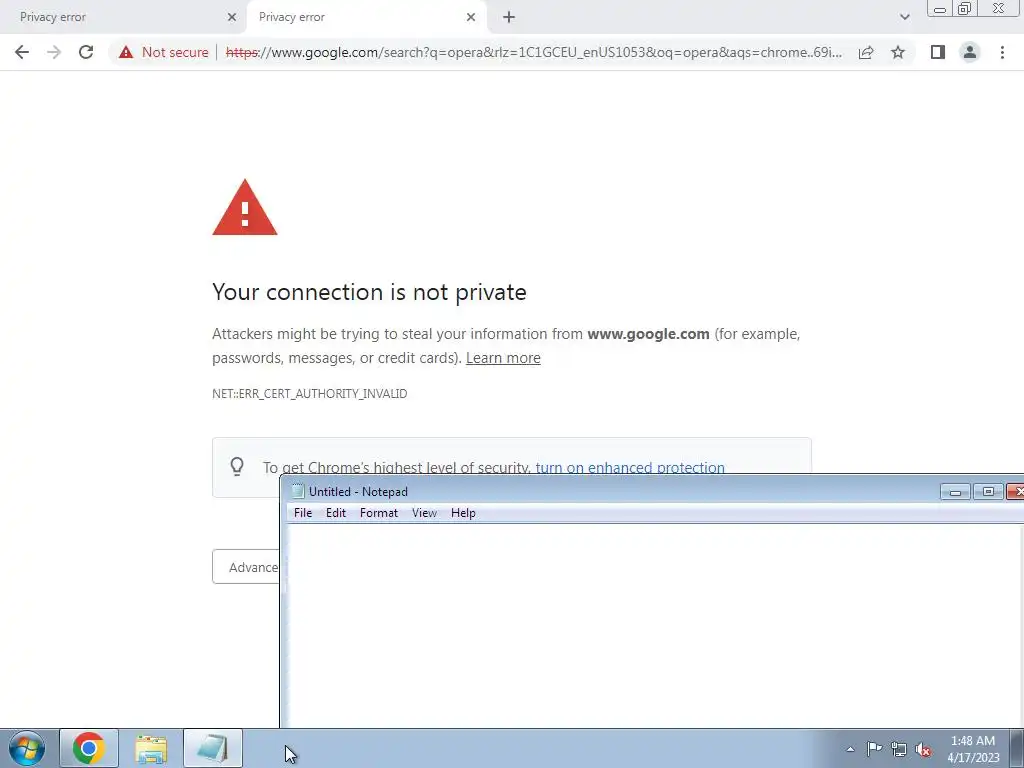Image resolution: width=1024 pixels, height=768 pixels.
Task: Close the first Privacy error tab
Action: 232,18
